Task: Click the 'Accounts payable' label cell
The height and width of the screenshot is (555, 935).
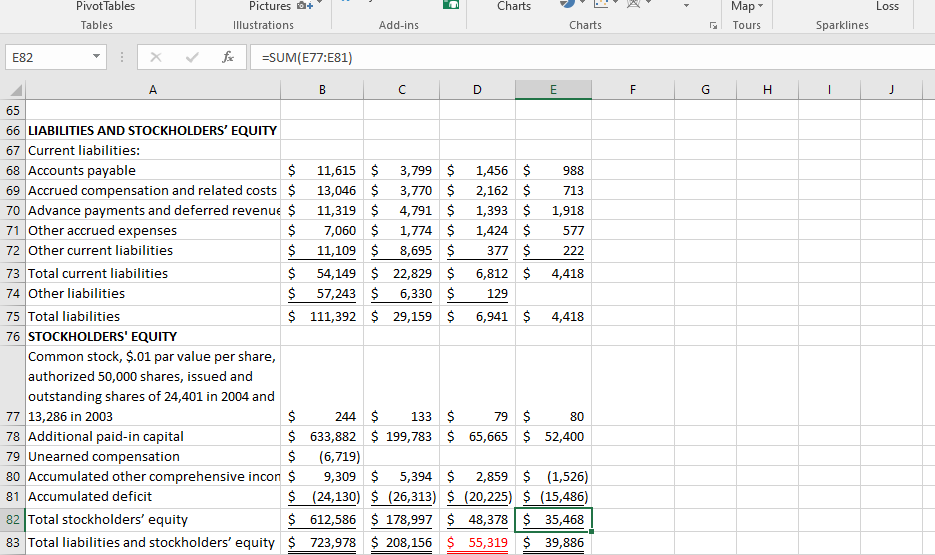Action: pyautogui.click(x=153, y=170)
